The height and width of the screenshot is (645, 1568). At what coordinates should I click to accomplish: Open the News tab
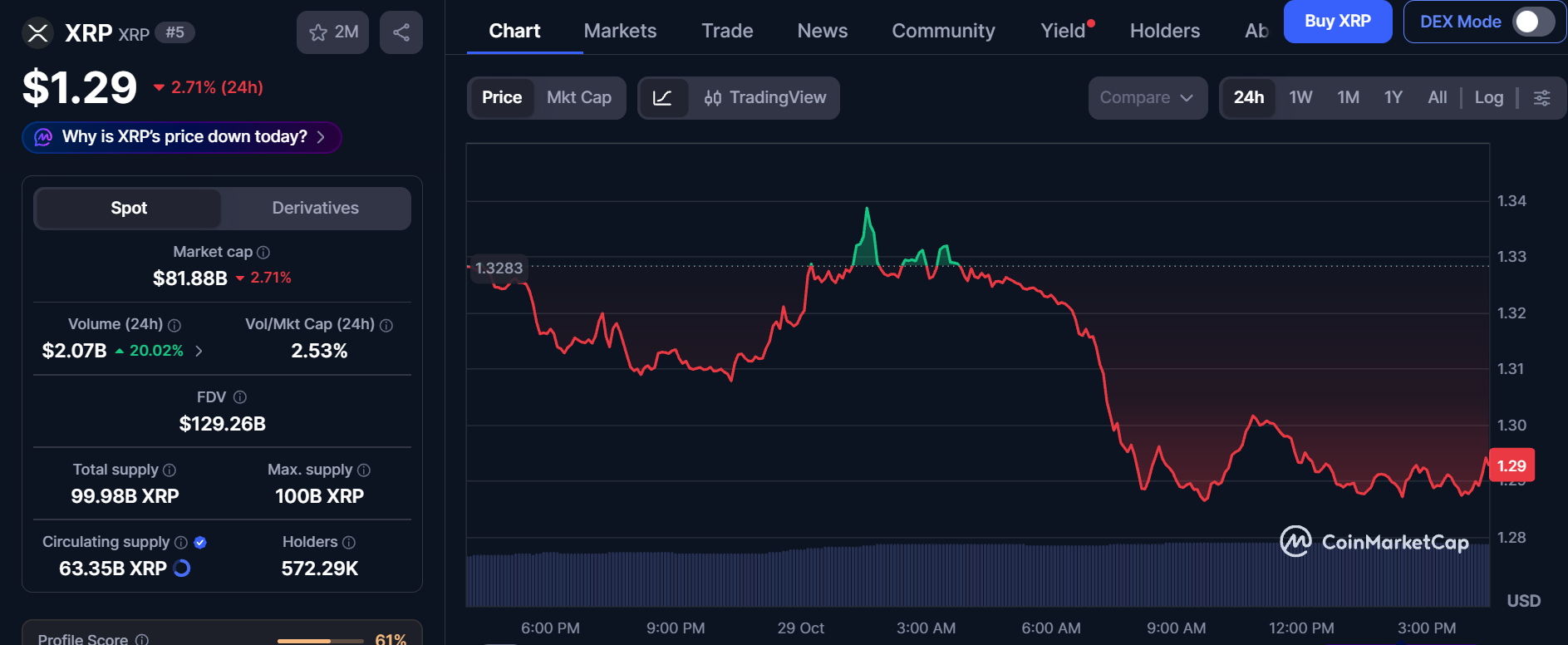click(x=823, y=31)
